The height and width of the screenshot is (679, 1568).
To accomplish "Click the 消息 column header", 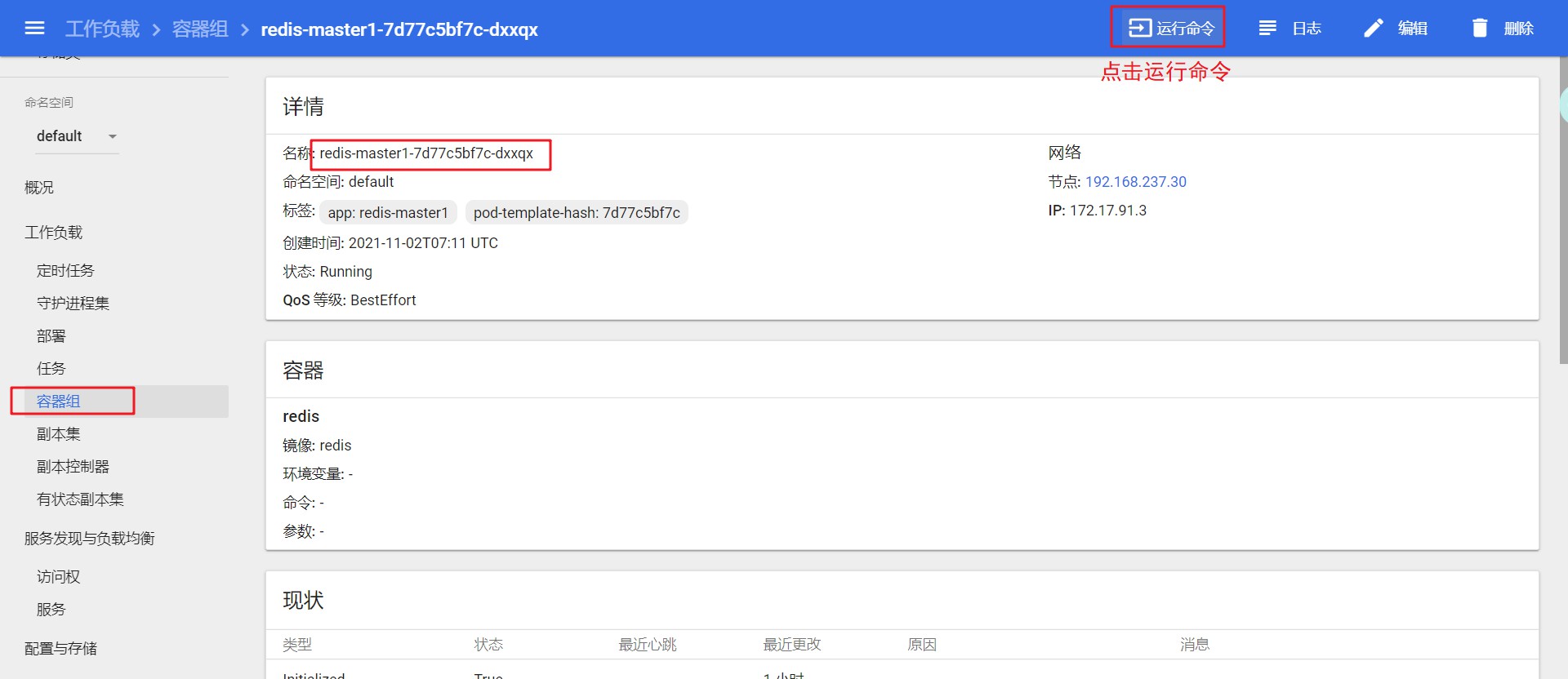I will tap(1195, 645).
